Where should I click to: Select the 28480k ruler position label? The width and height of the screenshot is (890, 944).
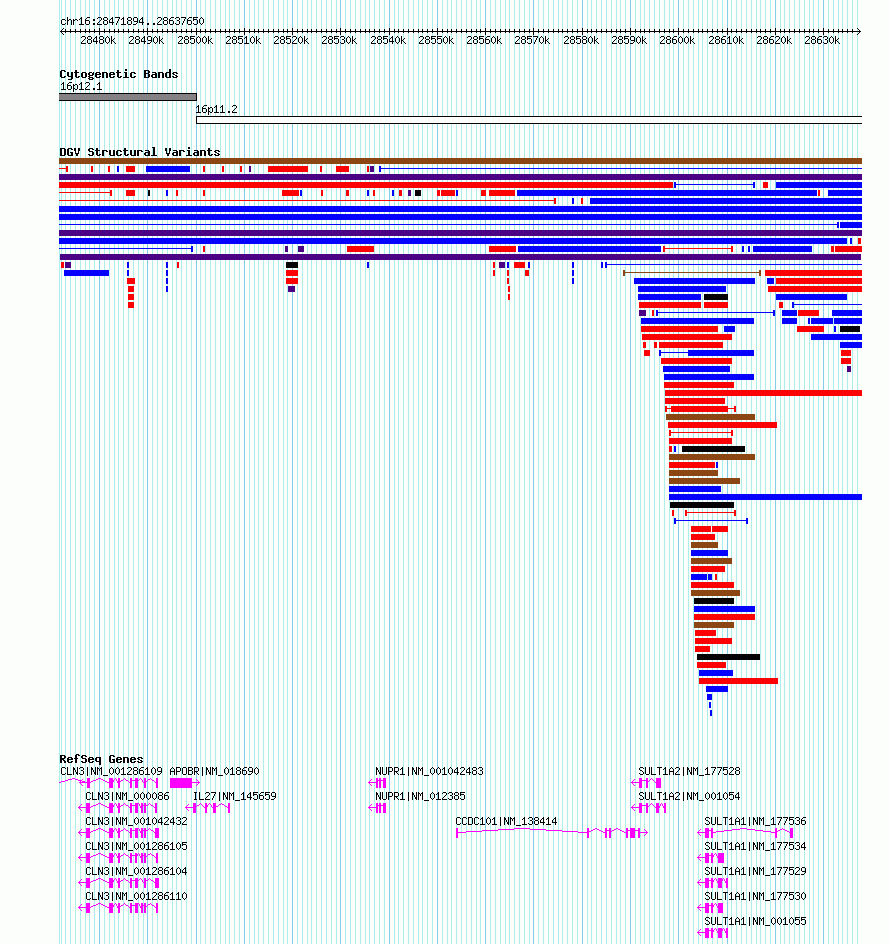(x=98, y=40)
